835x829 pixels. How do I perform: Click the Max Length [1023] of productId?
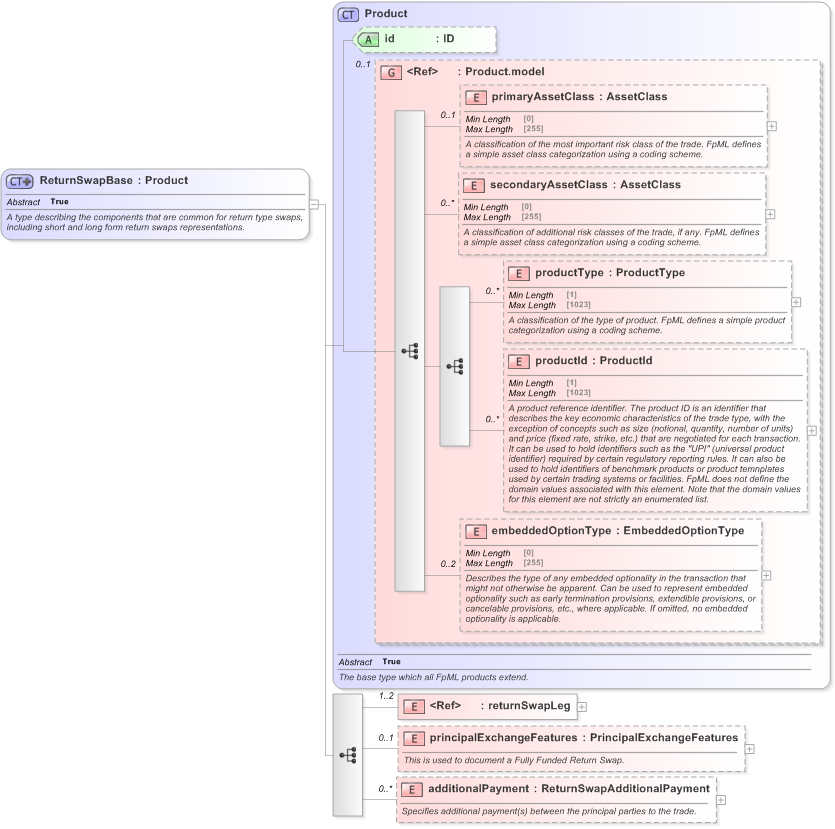pyautogui.click(x=550, y=393)
